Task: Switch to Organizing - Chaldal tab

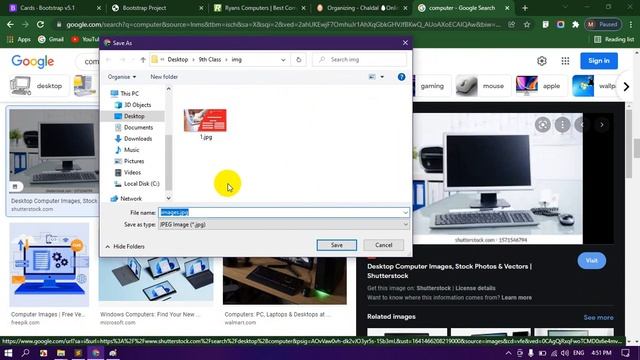Action: (361, 8)
